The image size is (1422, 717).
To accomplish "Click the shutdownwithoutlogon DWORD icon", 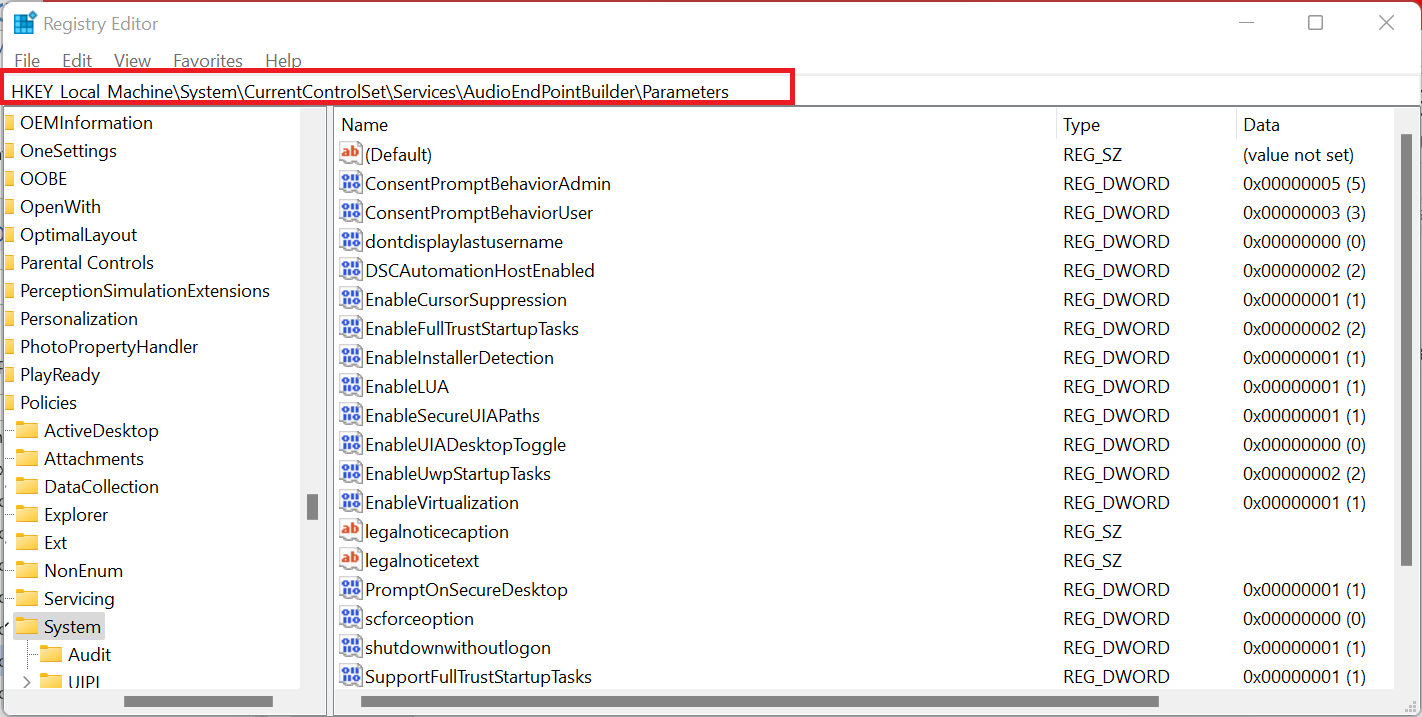I will (x=350, y=647).
